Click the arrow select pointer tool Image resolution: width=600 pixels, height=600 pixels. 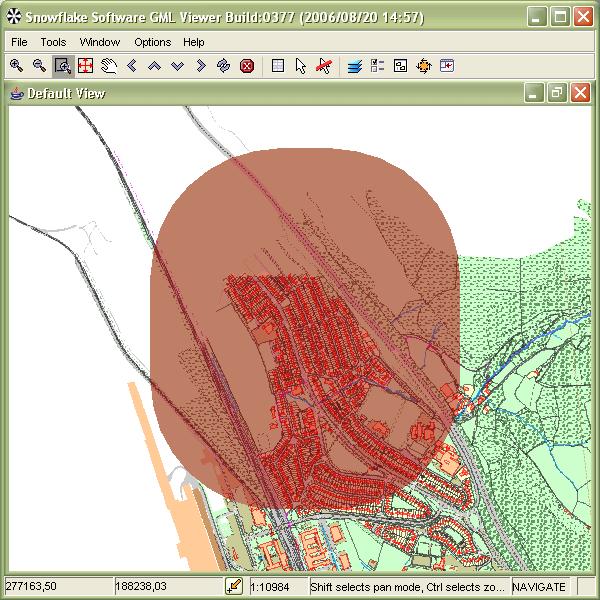[x=301, y=66]
